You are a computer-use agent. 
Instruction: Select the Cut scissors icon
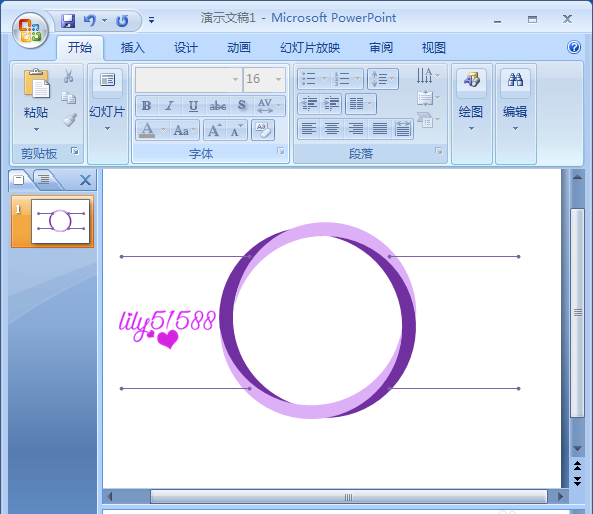(x=68, y=76)
